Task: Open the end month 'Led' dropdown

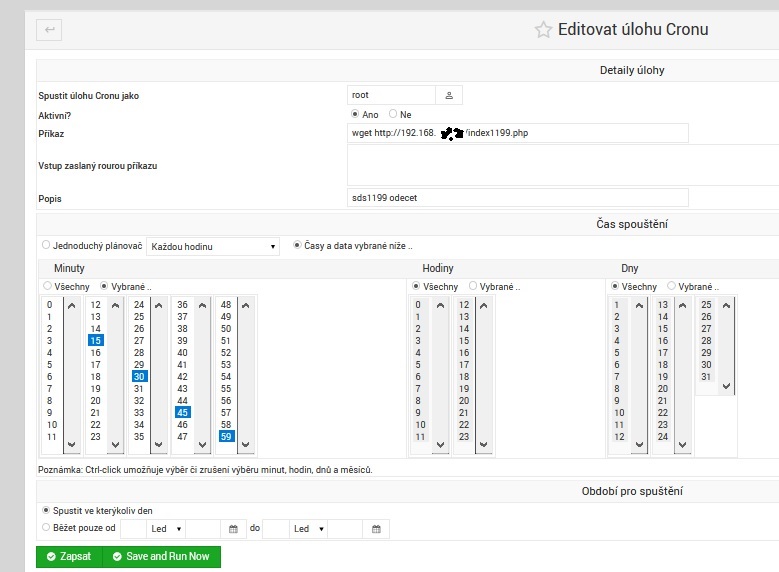Action: (x=307, y=529)
